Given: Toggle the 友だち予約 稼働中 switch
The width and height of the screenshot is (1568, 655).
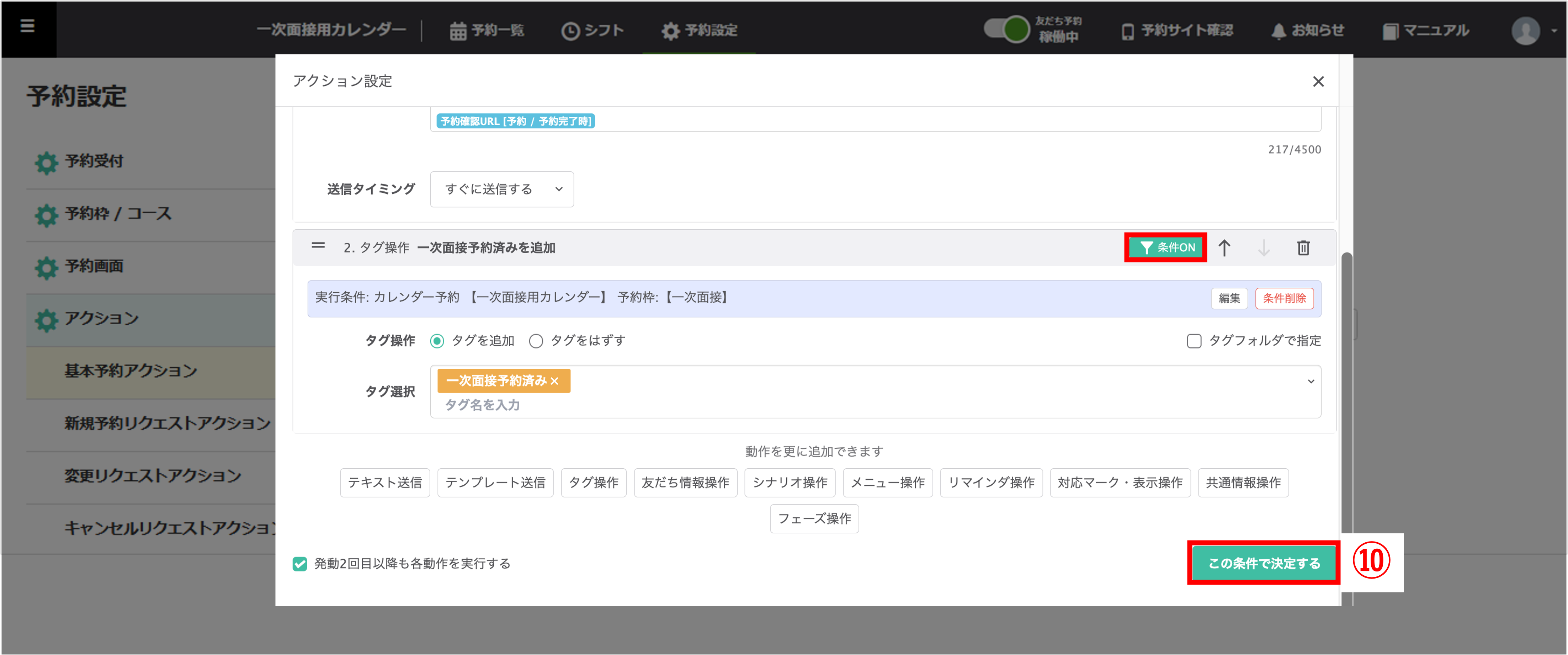Looking at the screenshot, I should (1008, 29).
